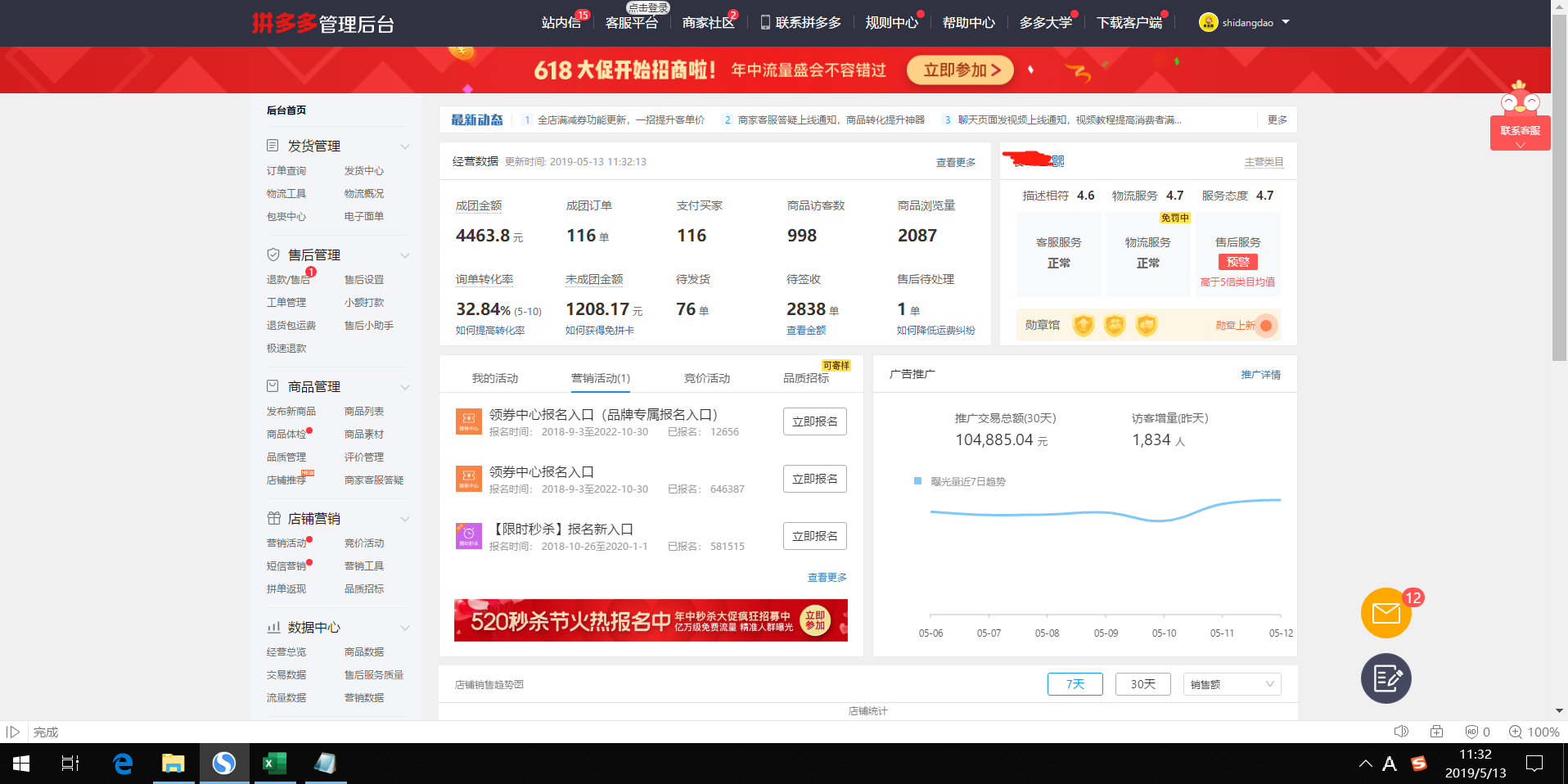Click the 数据中心 chart icon in sidebar

[273, 627]
